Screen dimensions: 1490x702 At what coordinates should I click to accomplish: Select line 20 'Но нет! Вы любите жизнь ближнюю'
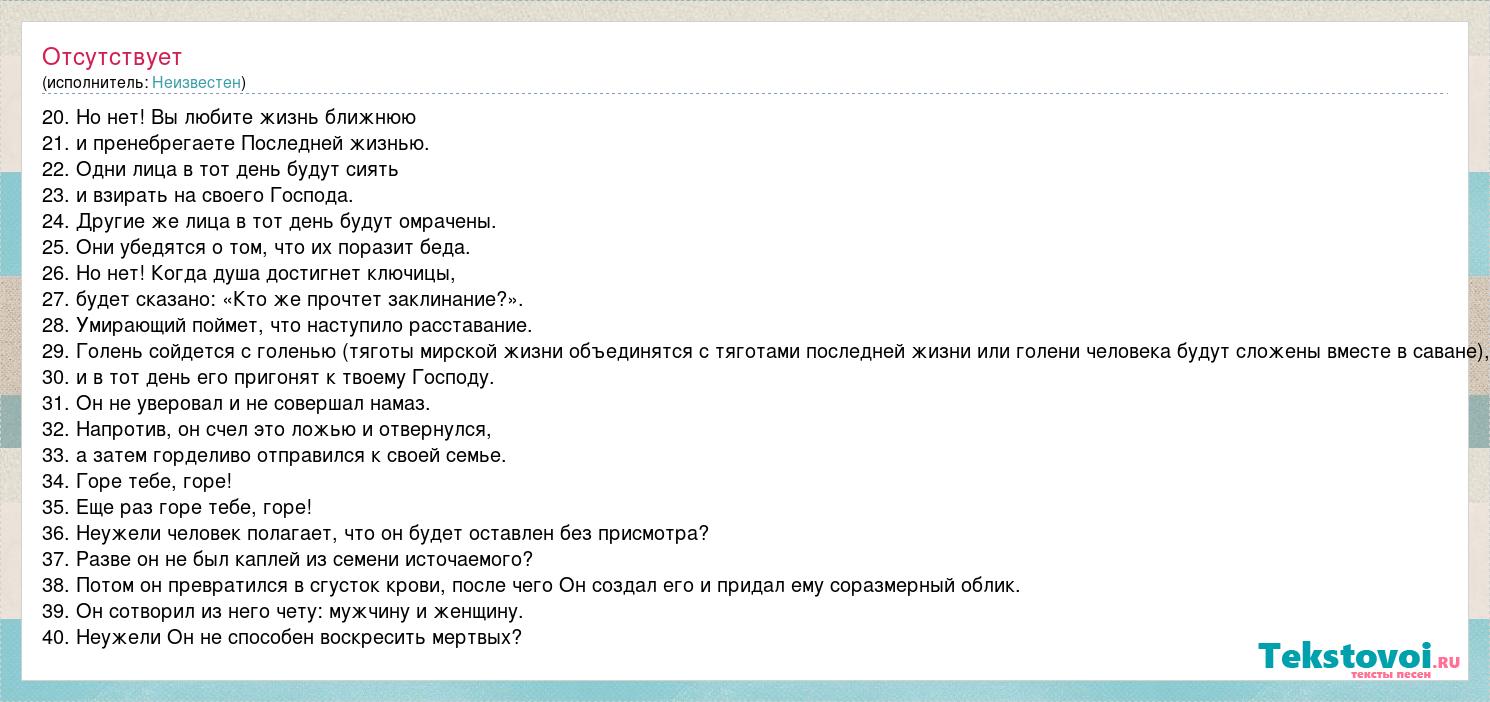pyautogui.click(x=229, y=117)
